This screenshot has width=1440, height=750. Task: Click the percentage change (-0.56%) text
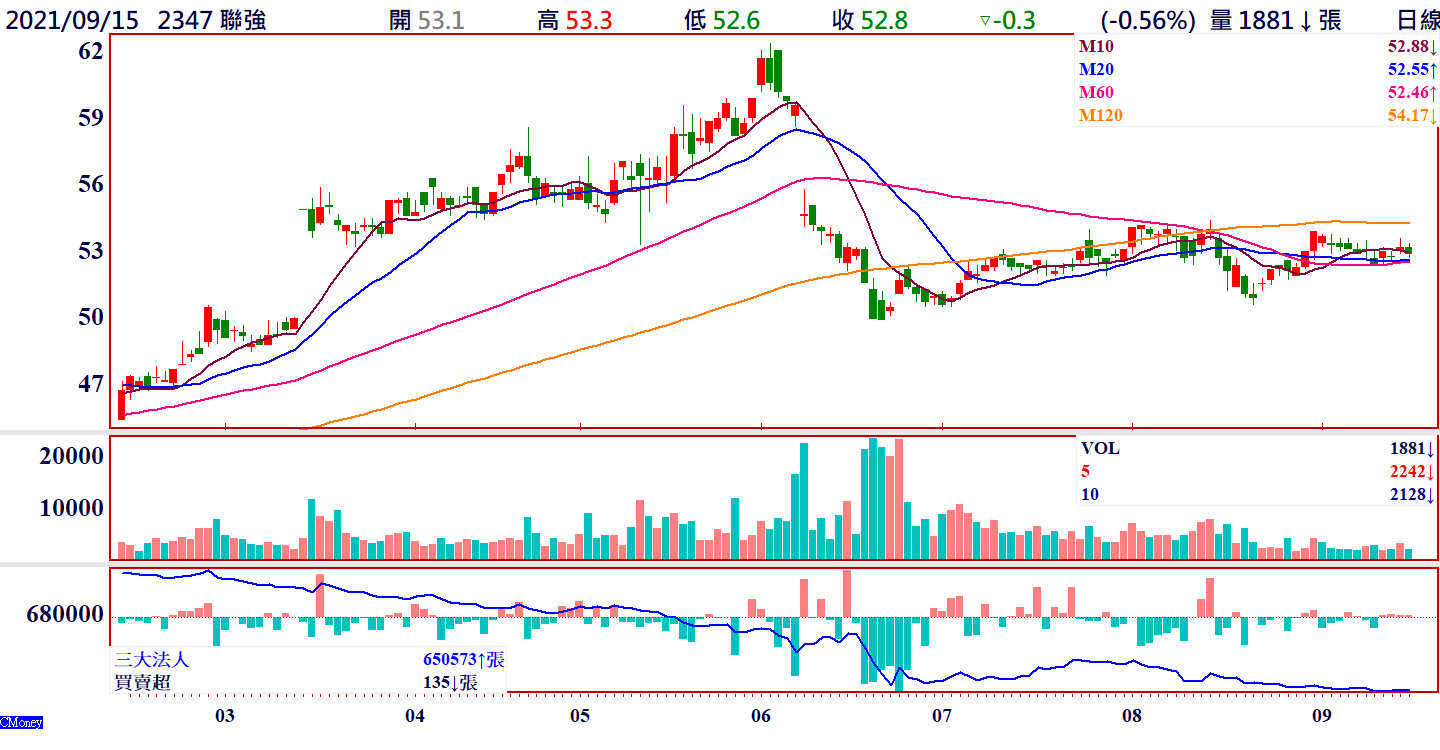point(1148,20)
